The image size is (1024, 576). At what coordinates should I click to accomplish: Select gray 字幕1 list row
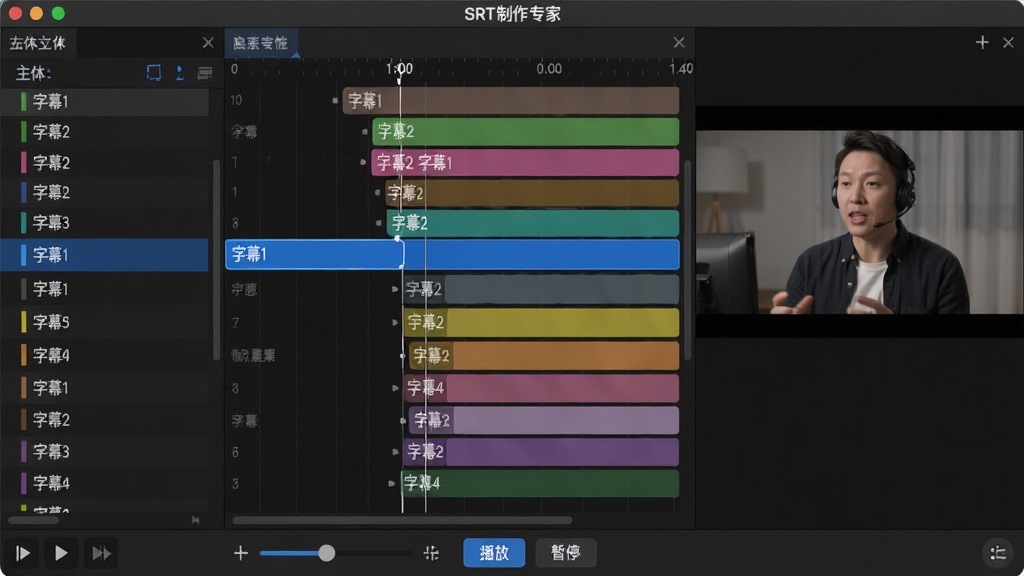click(104, 289)
